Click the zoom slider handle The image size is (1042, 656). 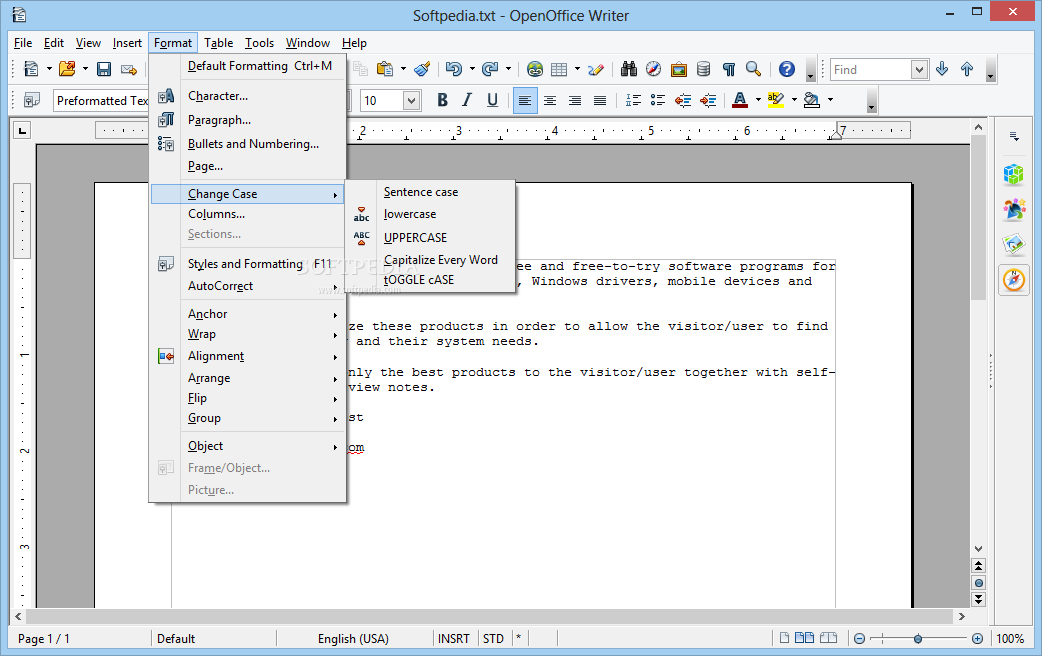tap(918, 639)
